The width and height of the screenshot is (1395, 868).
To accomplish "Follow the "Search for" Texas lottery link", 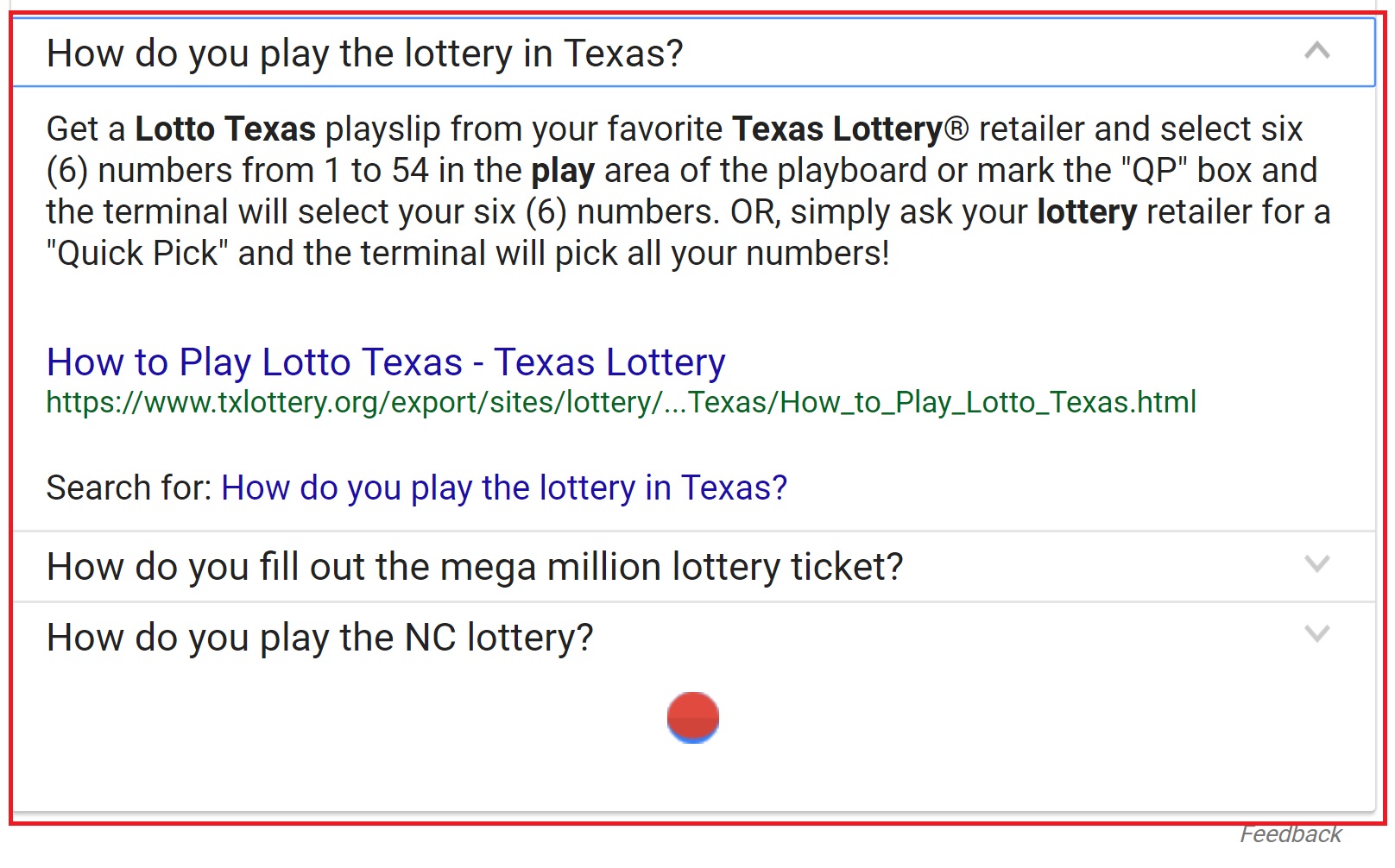I will [504, 488].
